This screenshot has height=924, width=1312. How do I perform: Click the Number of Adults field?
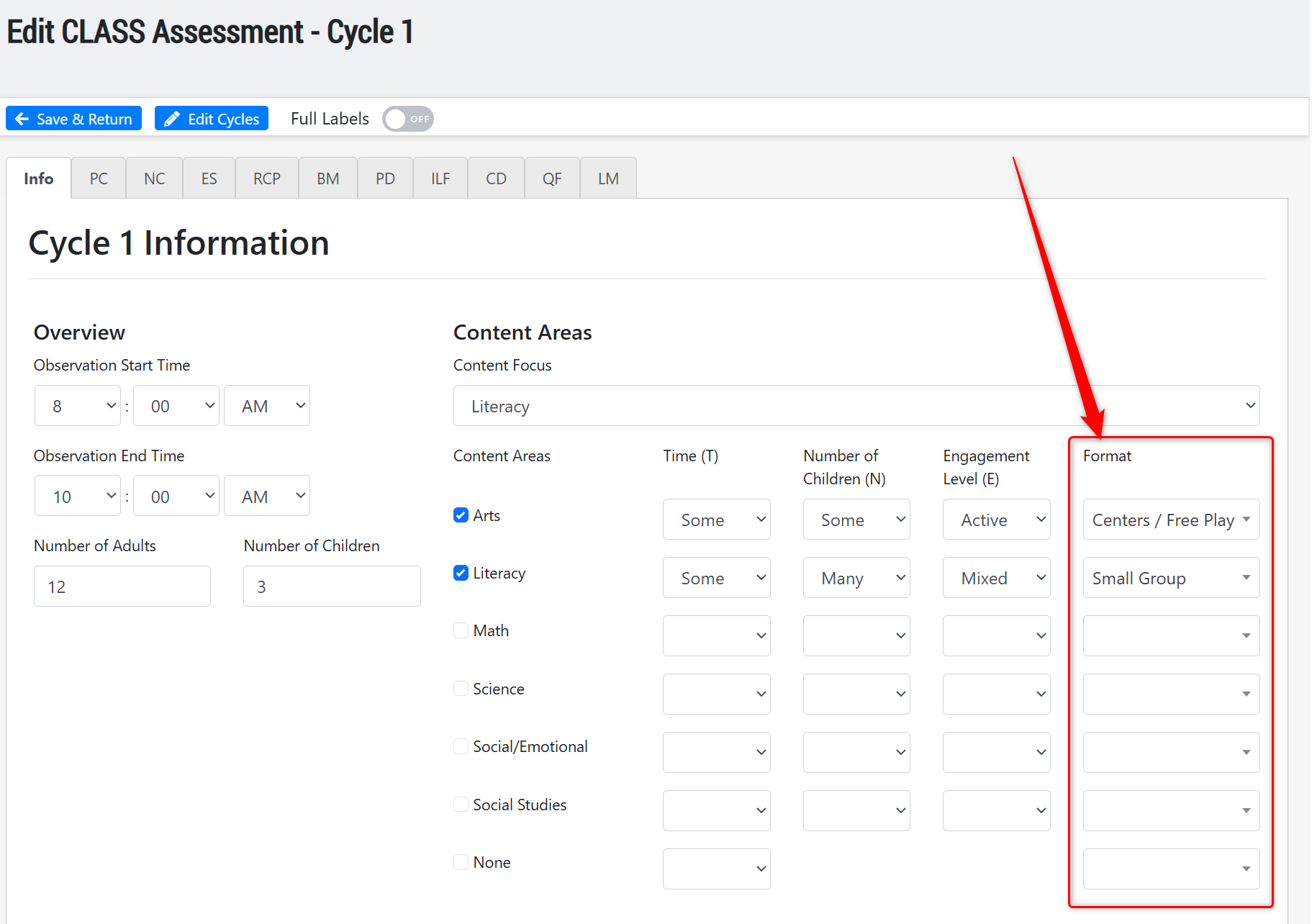[x=122, y=586]
